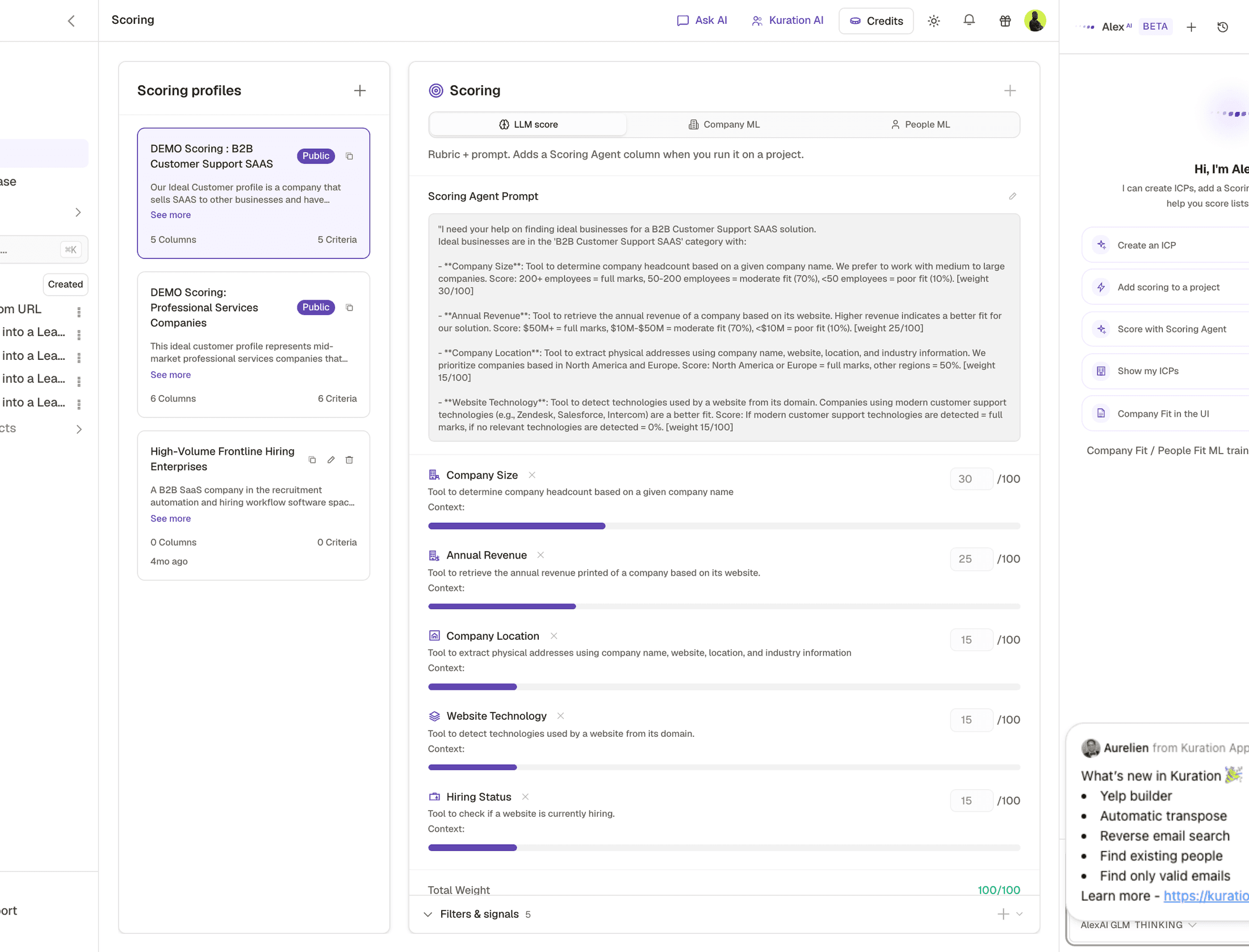Viewport: 1249px width, 952px height.
Task: Toggle light/dark theme sun icon
Action: 934,21
